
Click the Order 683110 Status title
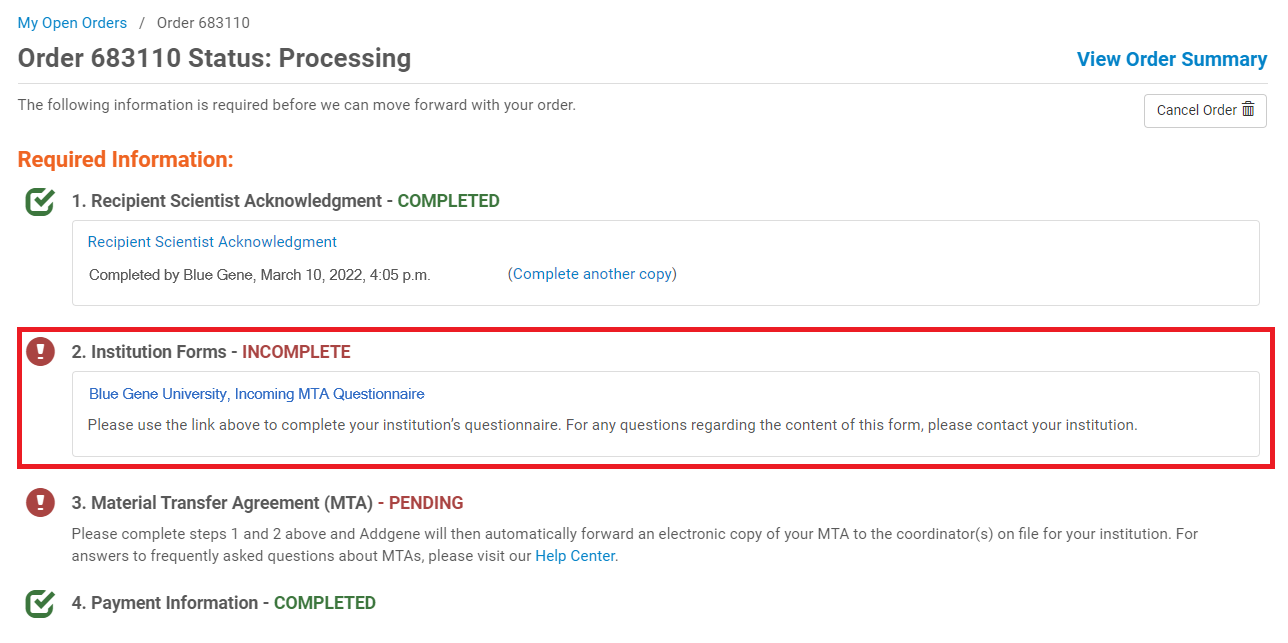pos(214,58)
